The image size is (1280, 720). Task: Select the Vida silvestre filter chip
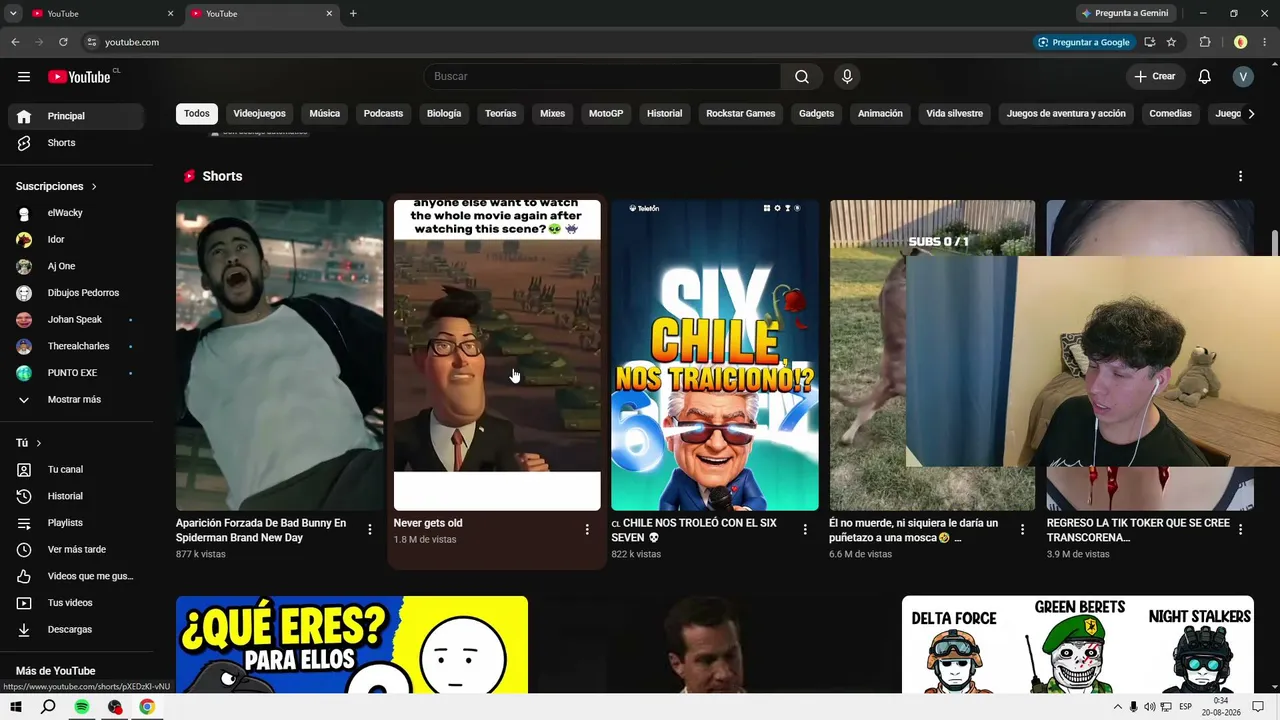[x=955, y=114]
